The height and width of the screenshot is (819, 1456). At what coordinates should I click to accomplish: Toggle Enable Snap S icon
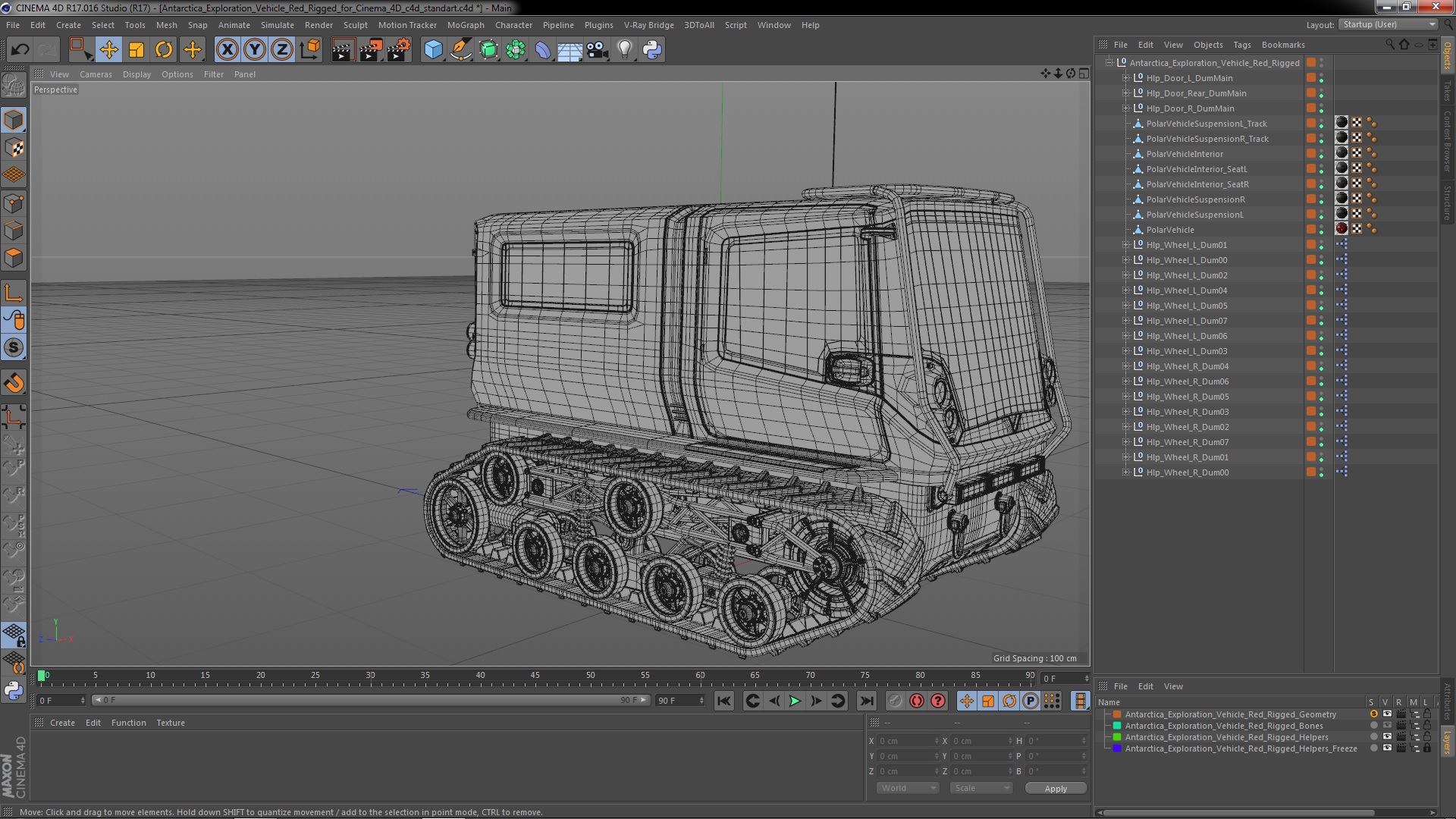click(x=14, y=348)
